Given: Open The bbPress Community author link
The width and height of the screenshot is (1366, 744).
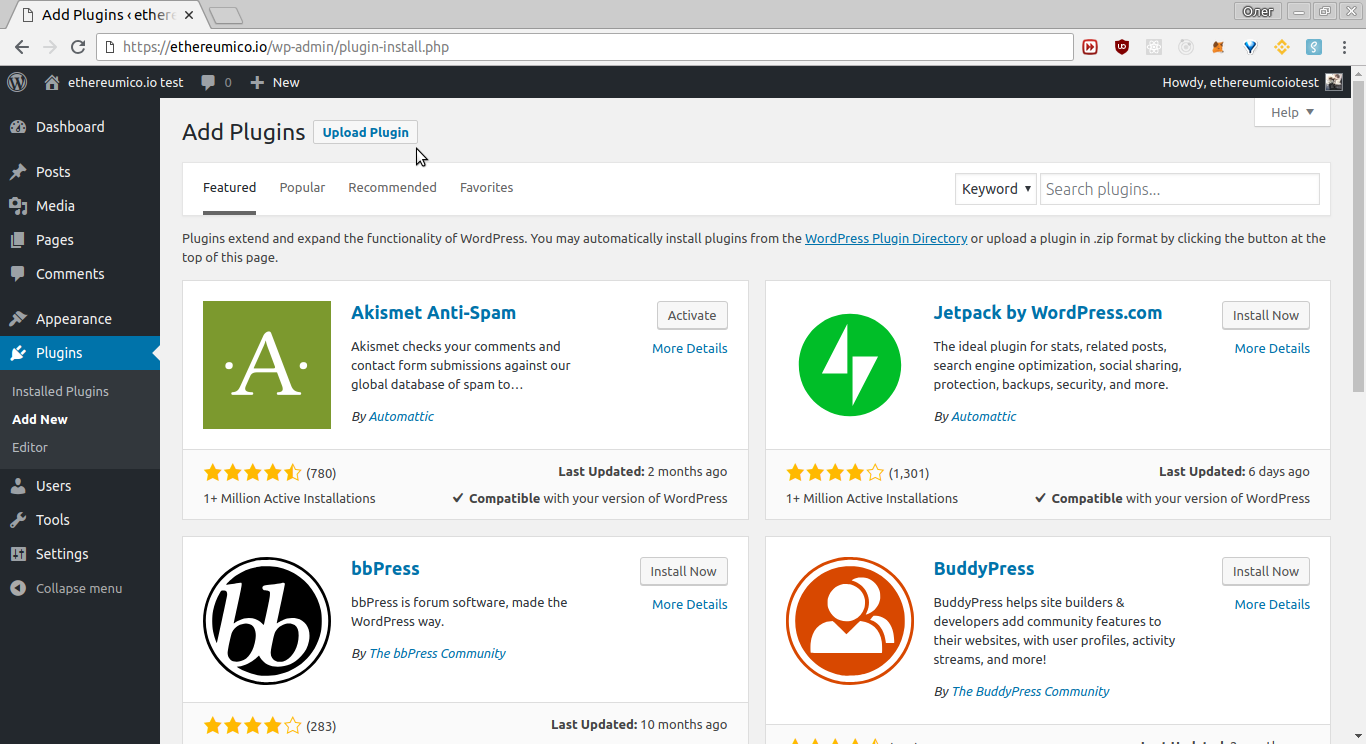Looking at the screenshot, I should click(x=437, y=653).
